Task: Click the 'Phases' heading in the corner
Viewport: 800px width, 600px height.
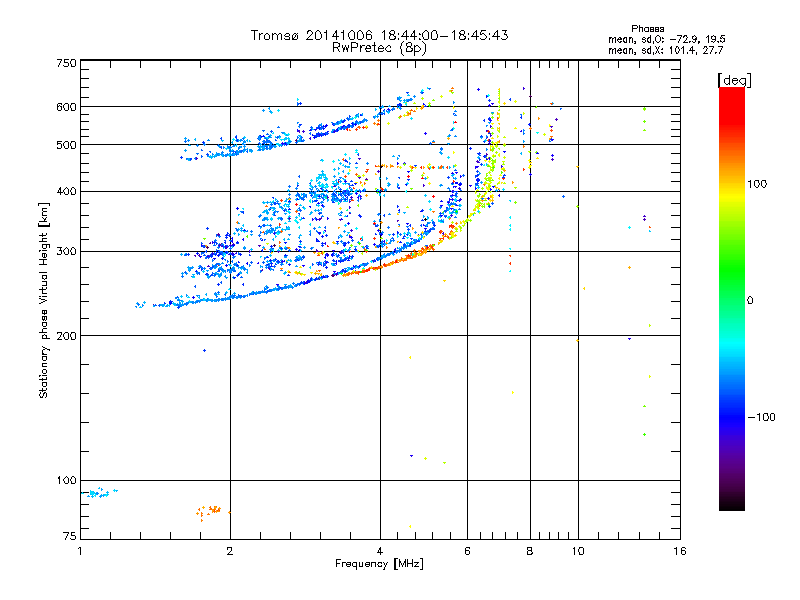Action: pyautogui.click(x=647, y=29)
